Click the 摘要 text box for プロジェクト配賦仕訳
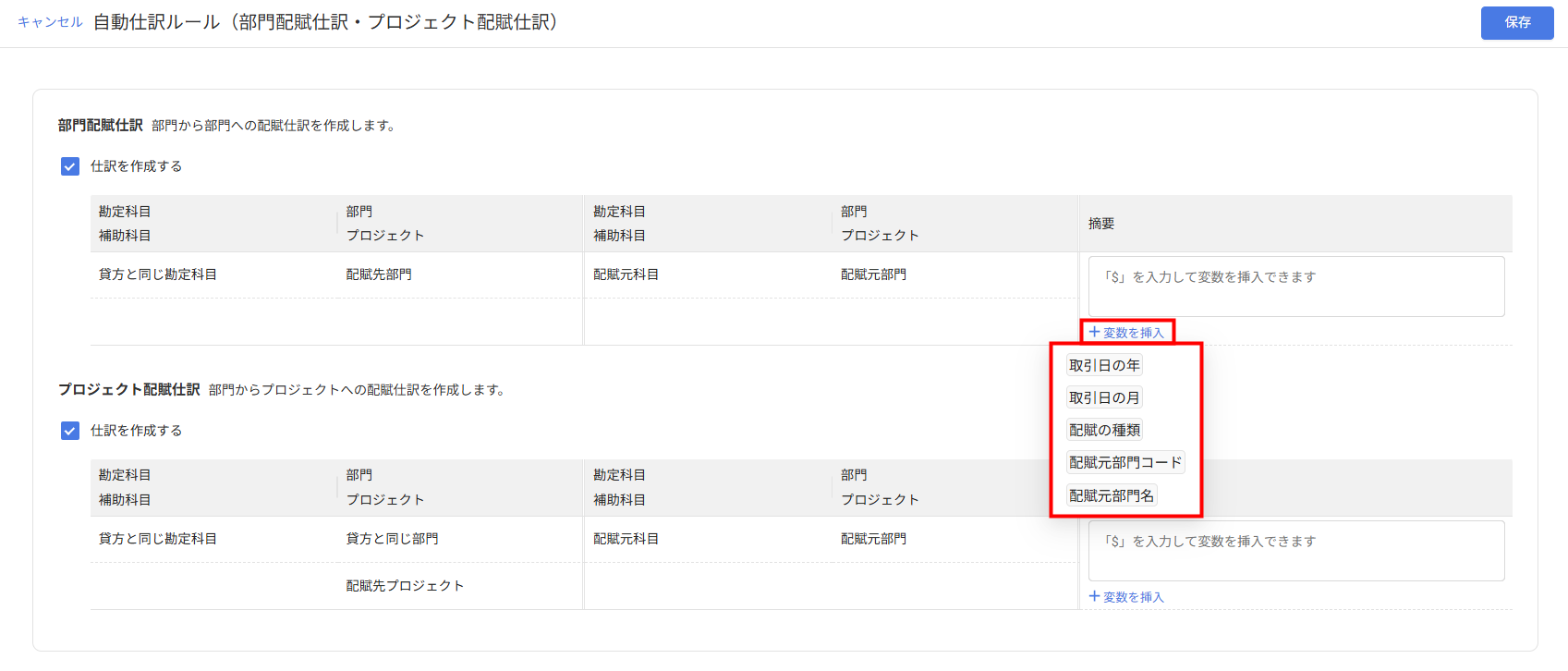1568x671 pixels. coord(1295,551)
